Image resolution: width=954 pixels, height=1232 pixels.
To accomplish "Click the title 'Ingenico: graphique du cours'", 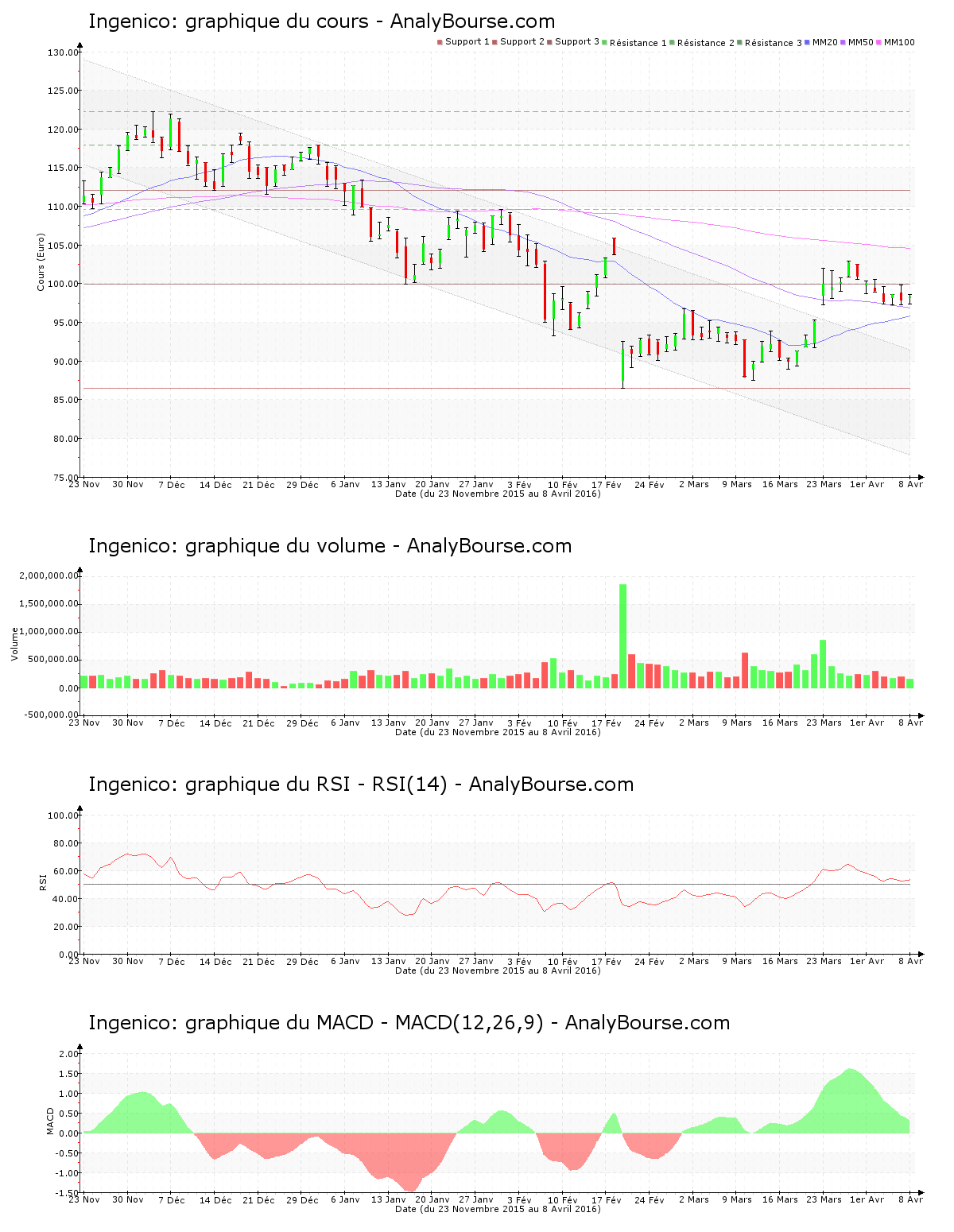I will point(228,21).
